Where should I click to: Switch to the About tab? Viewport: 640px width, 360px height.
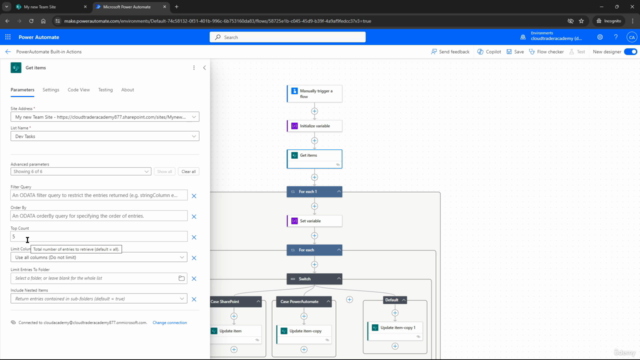tap(127, 90)
